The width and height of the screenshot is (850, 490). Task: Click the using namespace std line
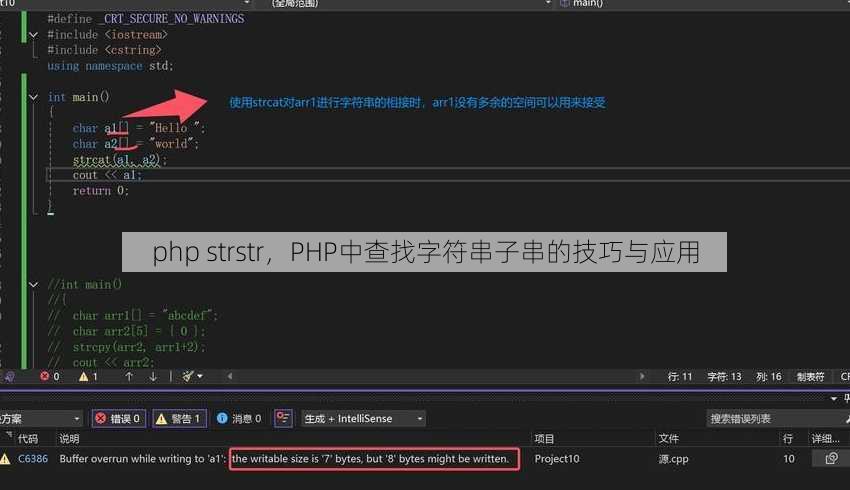[111, 66]
